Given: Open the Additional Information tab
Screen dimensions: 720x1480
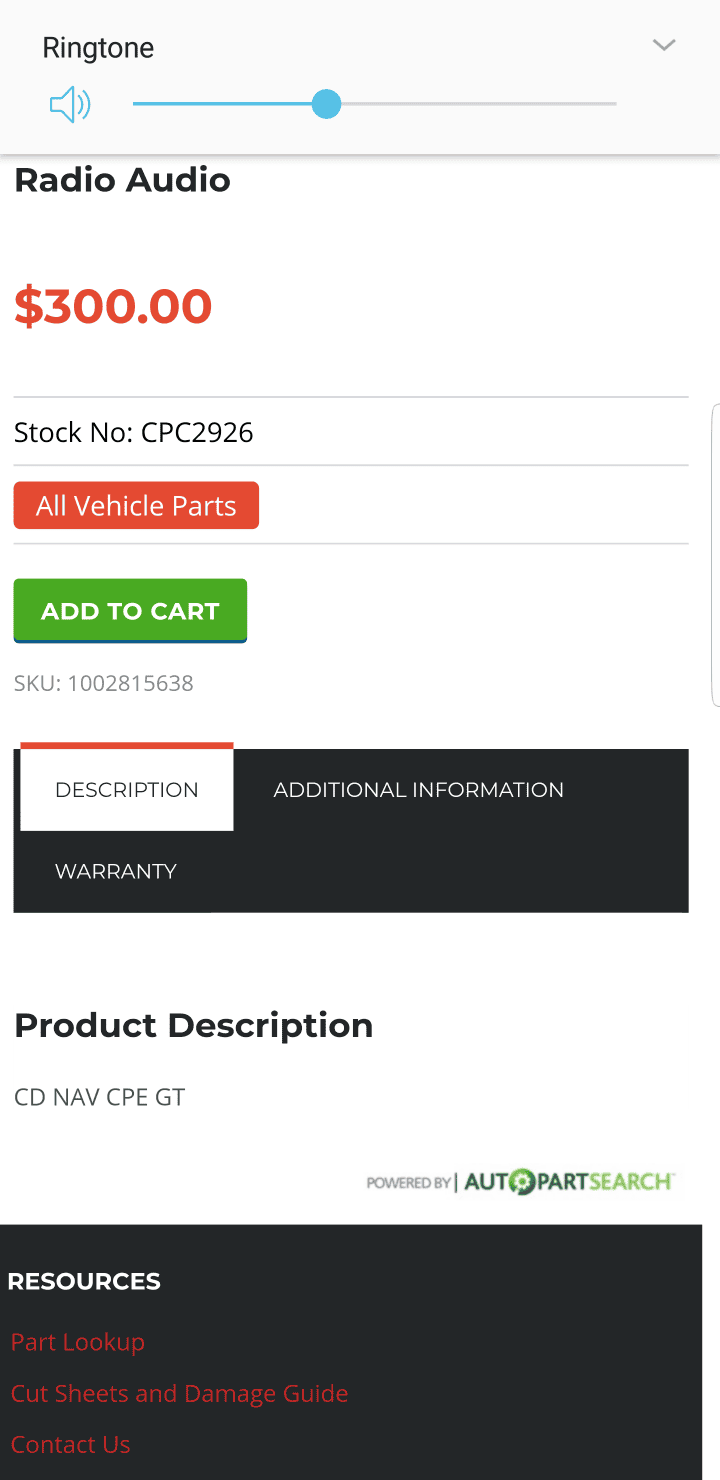Looking at the screenshot, I should pyautogui.click(x=419, y=790).
